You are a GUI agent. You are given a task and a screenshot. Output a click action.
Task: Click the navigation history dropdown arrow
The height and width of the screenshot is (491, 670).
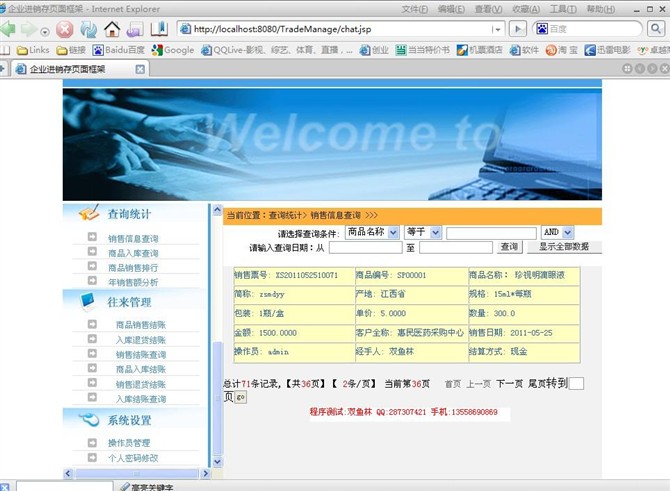45,32
